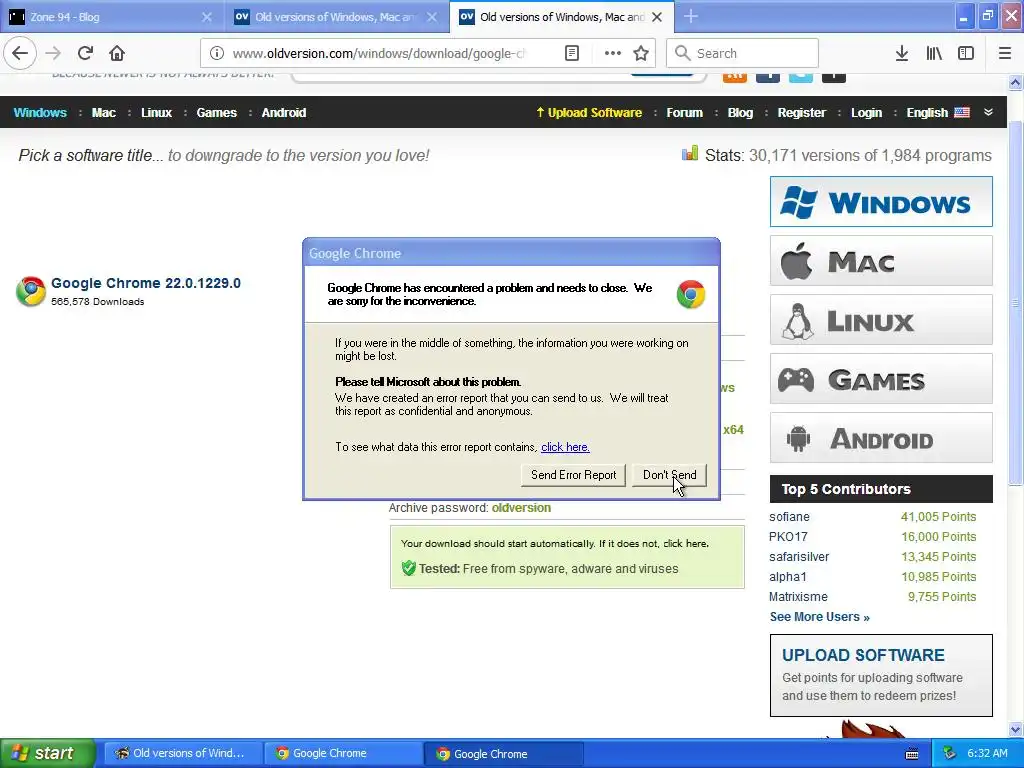Click the Chrome logo inside error dialog

[x=691, y=295]
